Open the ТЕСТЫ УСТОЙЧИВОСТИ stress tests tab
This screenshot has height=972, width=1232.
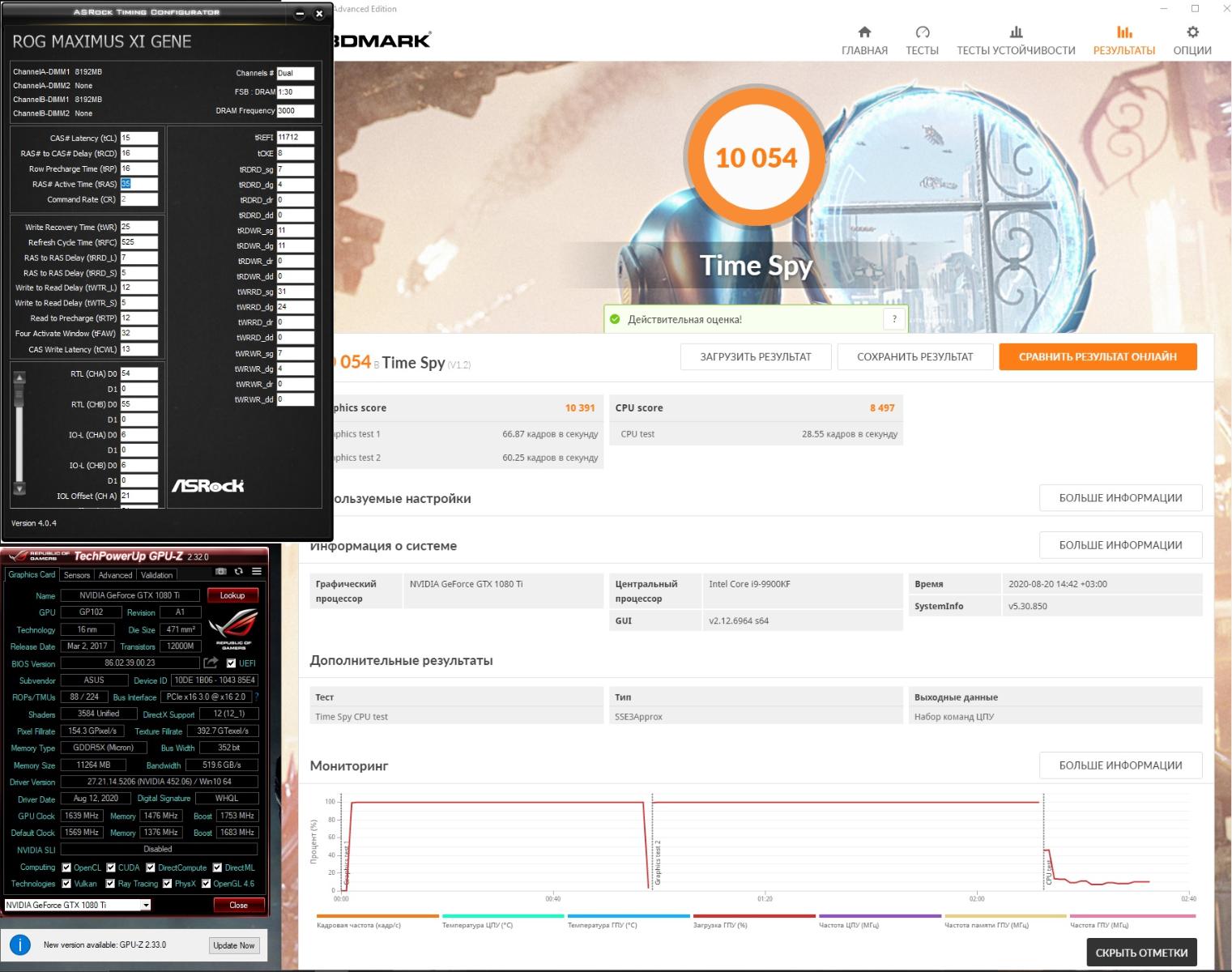[1016, 40]
